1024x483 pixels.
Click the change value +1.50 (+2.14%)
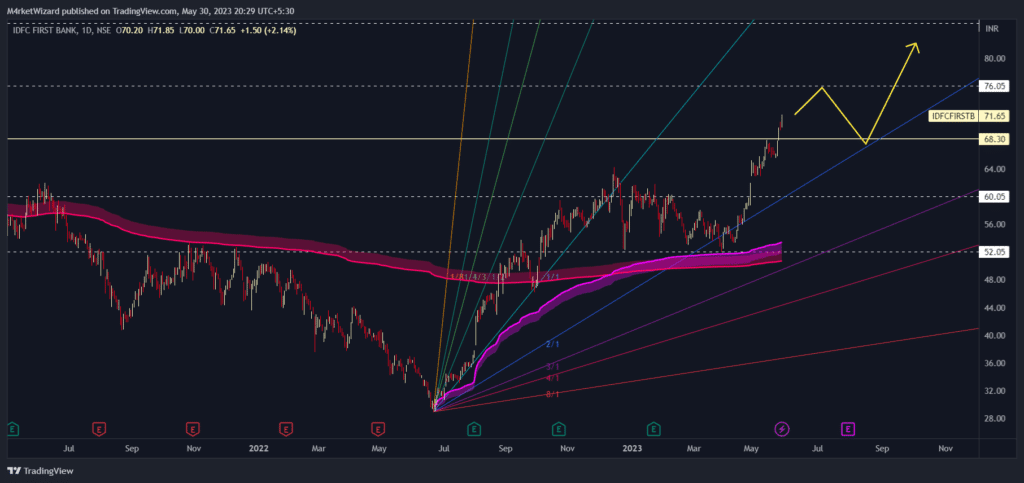[x=268, y=30]
